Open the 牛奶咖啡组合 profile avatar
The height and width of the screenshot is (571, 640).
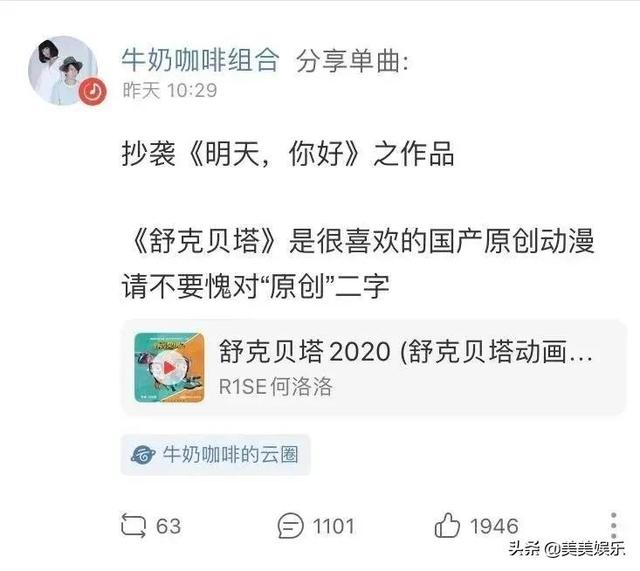point(63,70)
